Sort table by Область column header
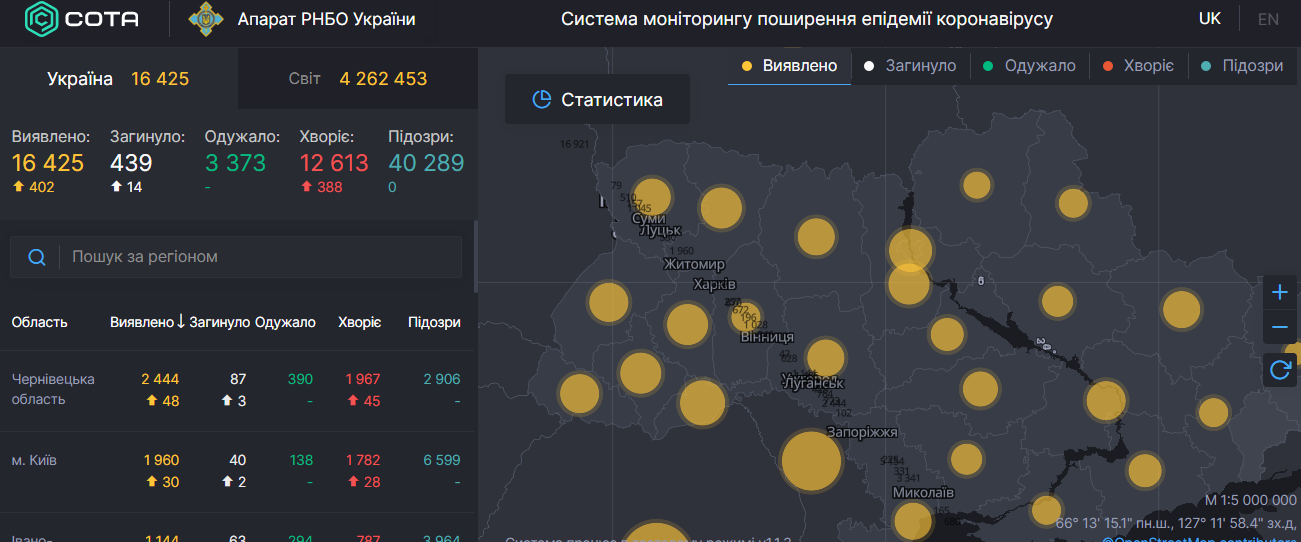 click(x=40, y=322)
